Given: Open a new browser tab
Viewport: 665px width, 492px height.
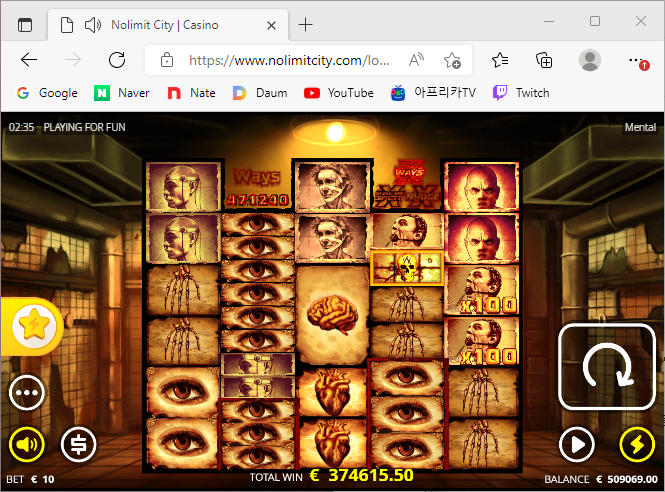Looking at the screenshot, I should tap(305, 25).
